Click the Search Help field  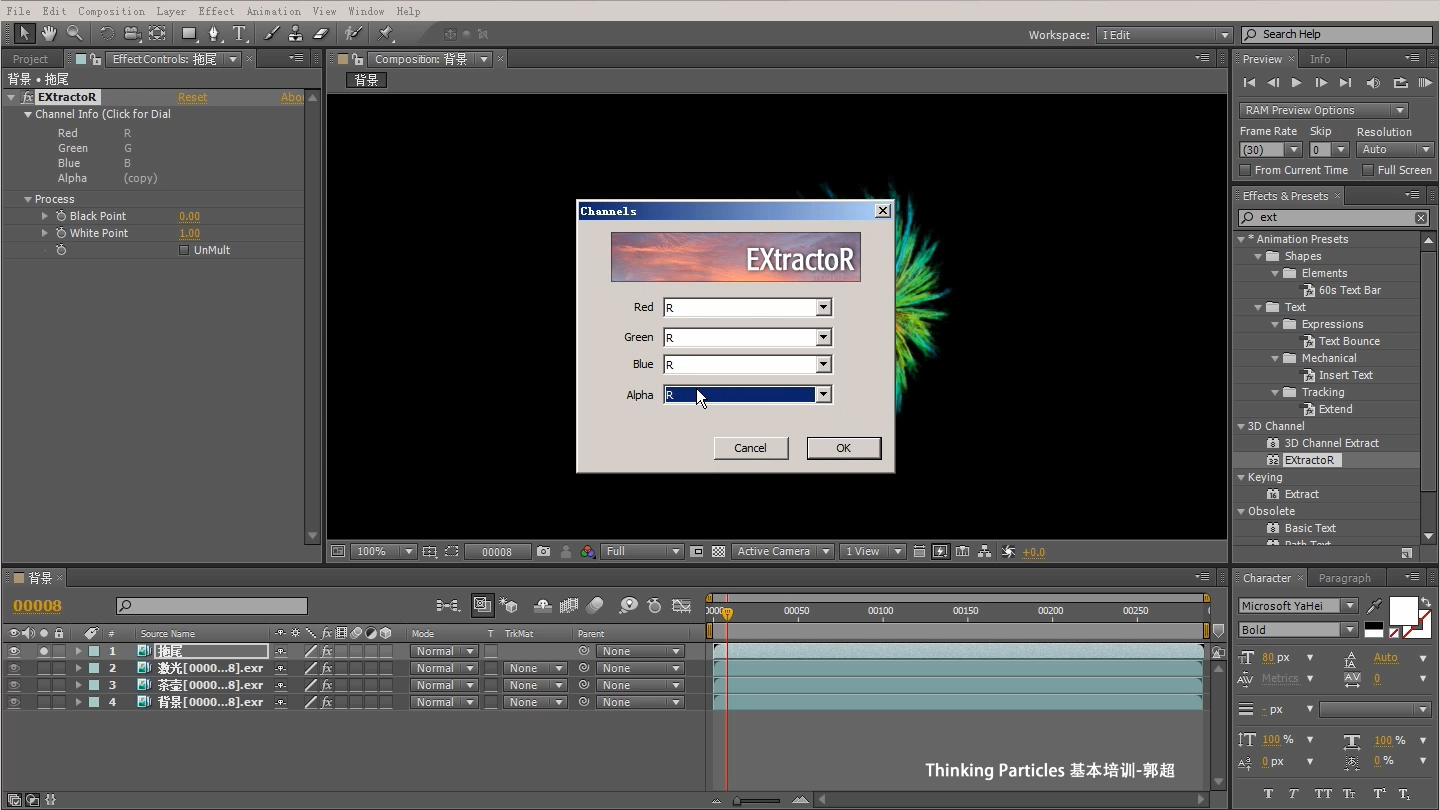pos(1336,34)
